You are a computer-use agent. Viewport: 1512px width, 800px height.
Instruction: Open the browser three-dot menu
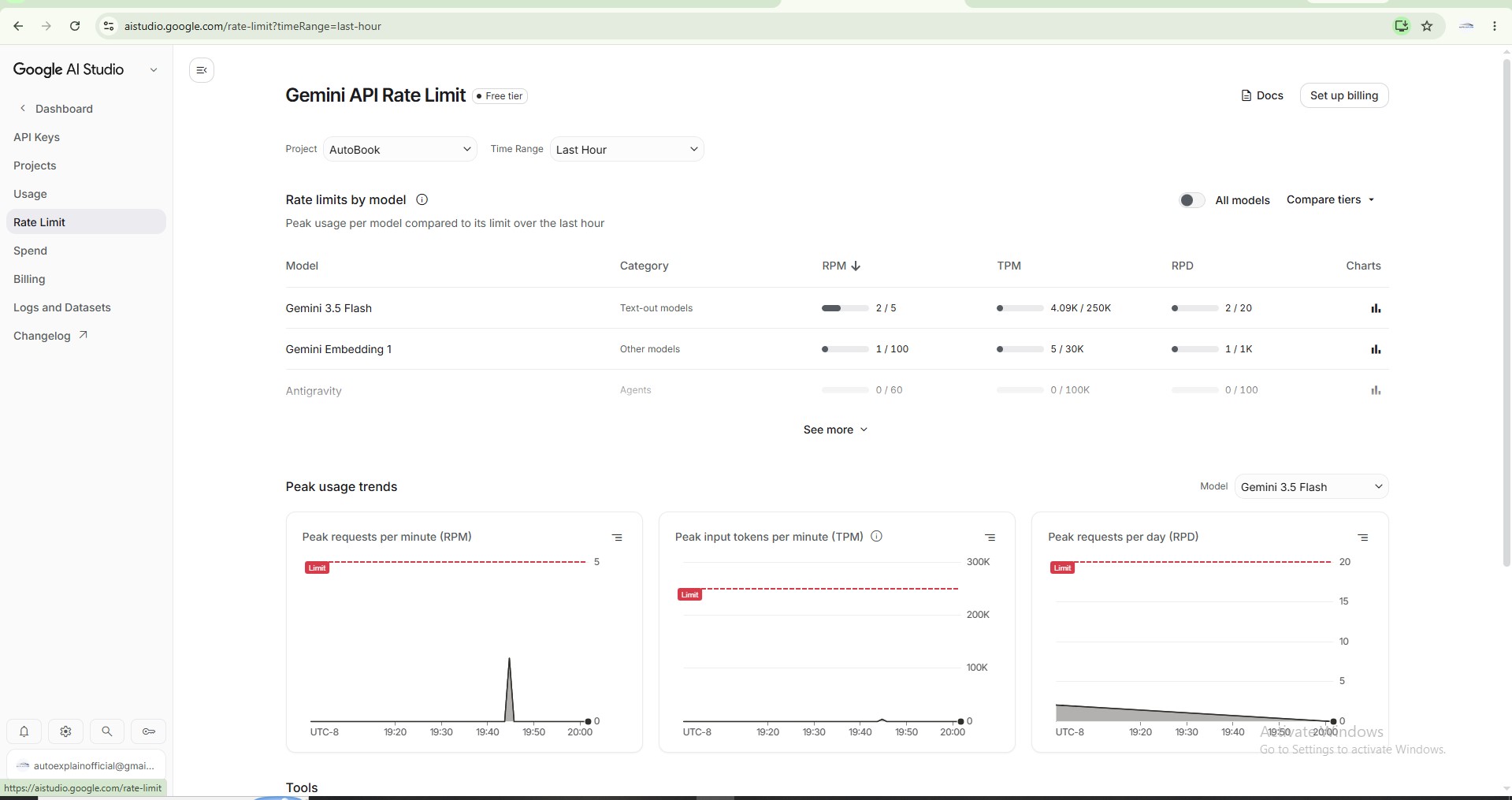pyautogui.click(x=1494, y=26)
